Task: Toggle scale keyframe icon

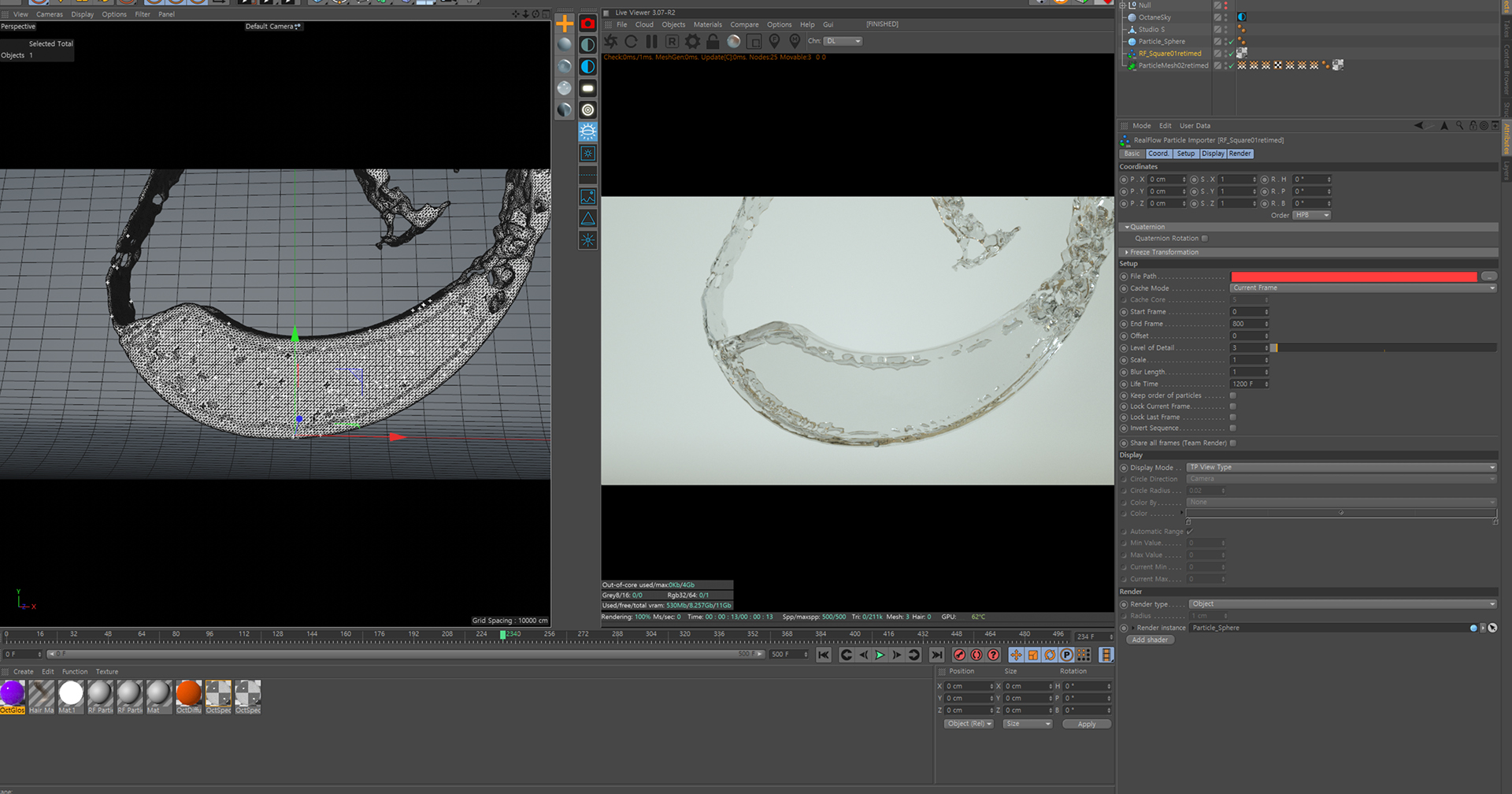Action: pos(1033,655)
